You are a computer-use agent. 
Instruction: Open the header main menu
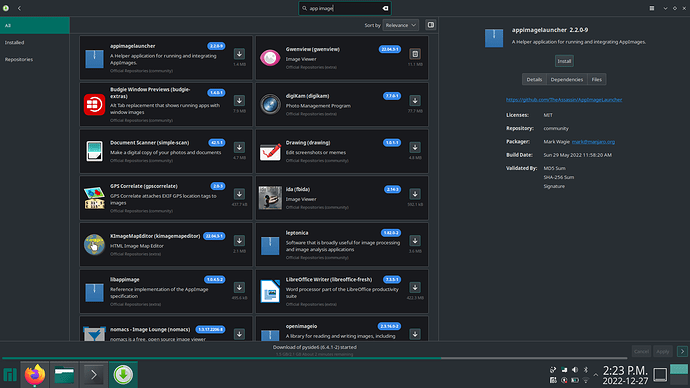coord(652,8)
